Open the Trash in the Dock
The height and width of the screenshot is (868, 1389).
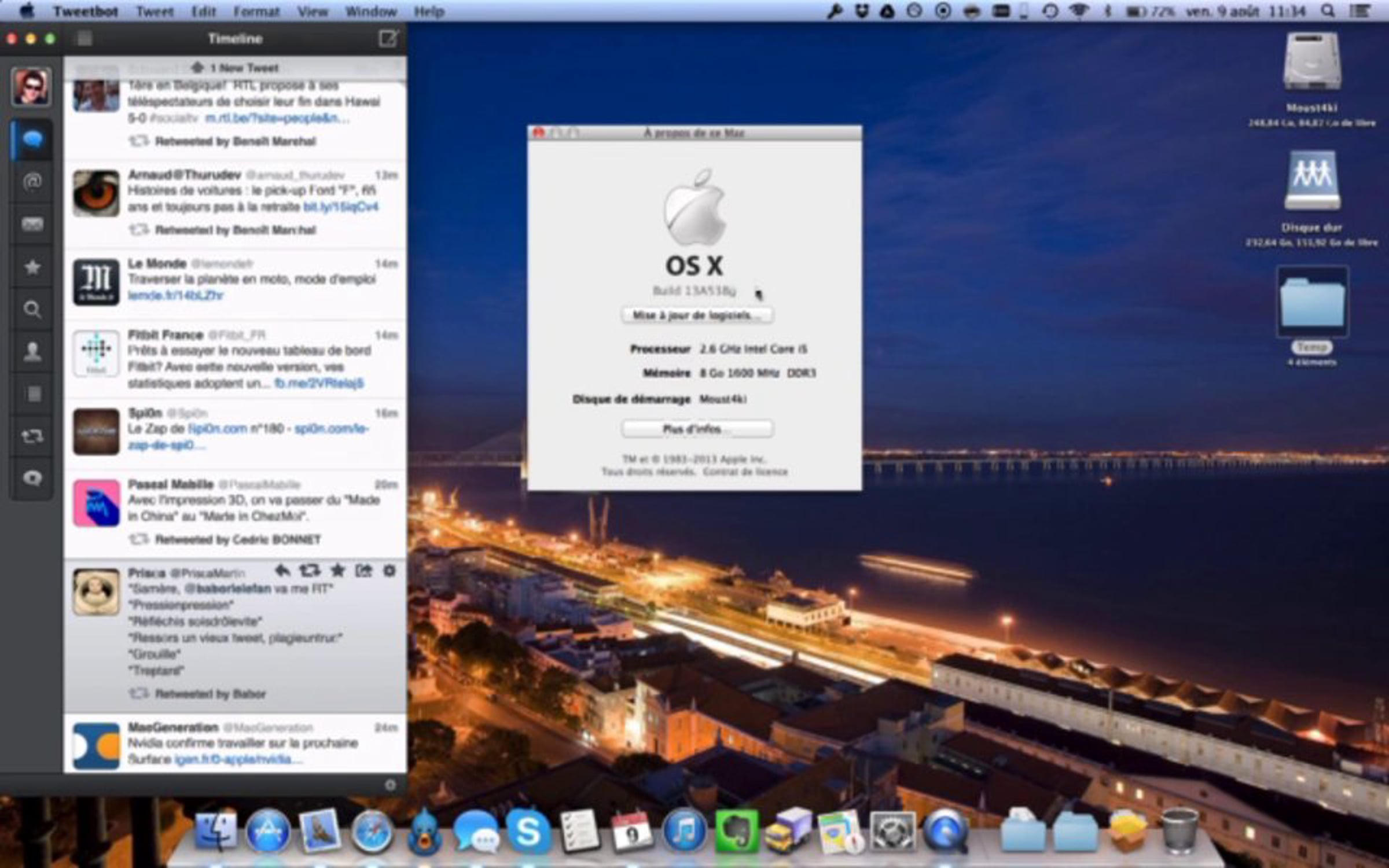(x=1180, y=832)
